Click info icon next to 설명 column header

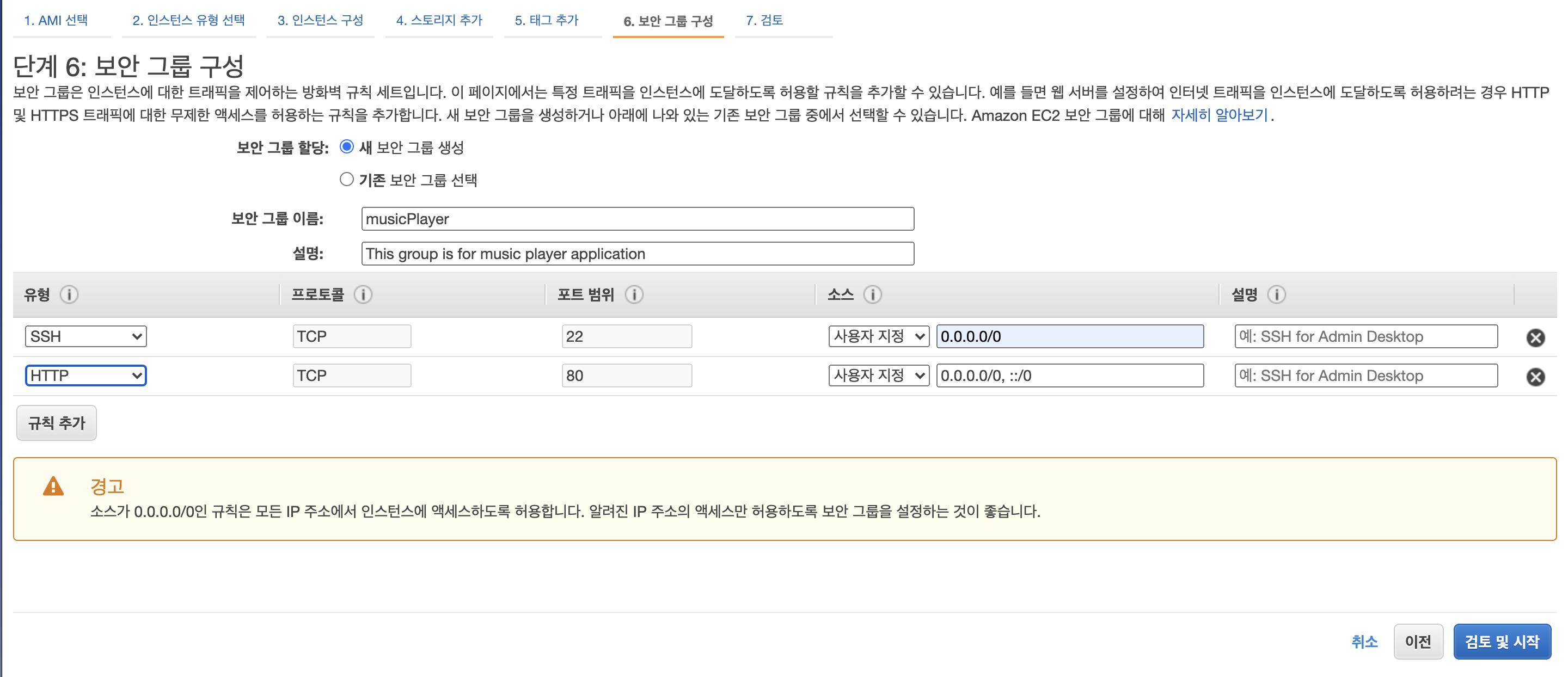1276,294
